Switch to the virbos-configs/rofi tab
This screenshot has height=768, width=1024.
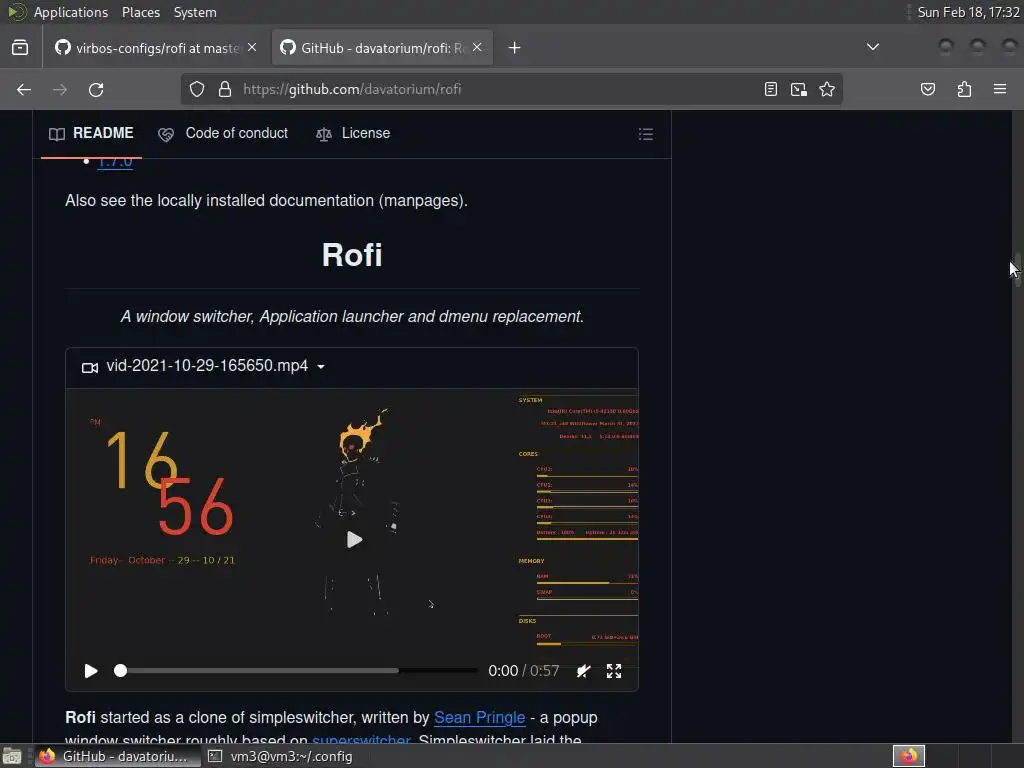tap(157, 48)
